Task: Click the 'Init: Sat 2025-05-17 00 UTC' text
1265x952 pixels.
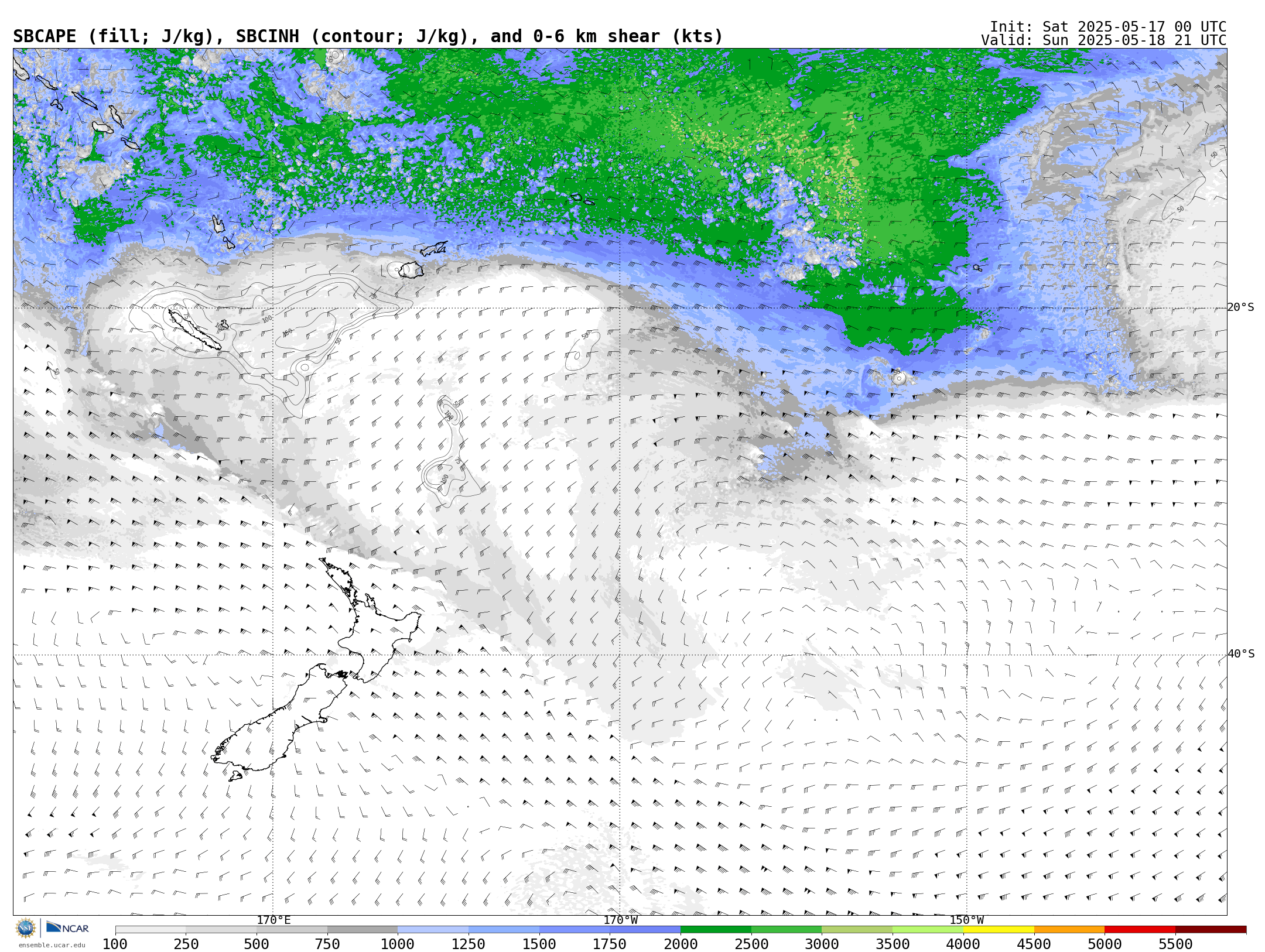Action: coord(1108,27)
